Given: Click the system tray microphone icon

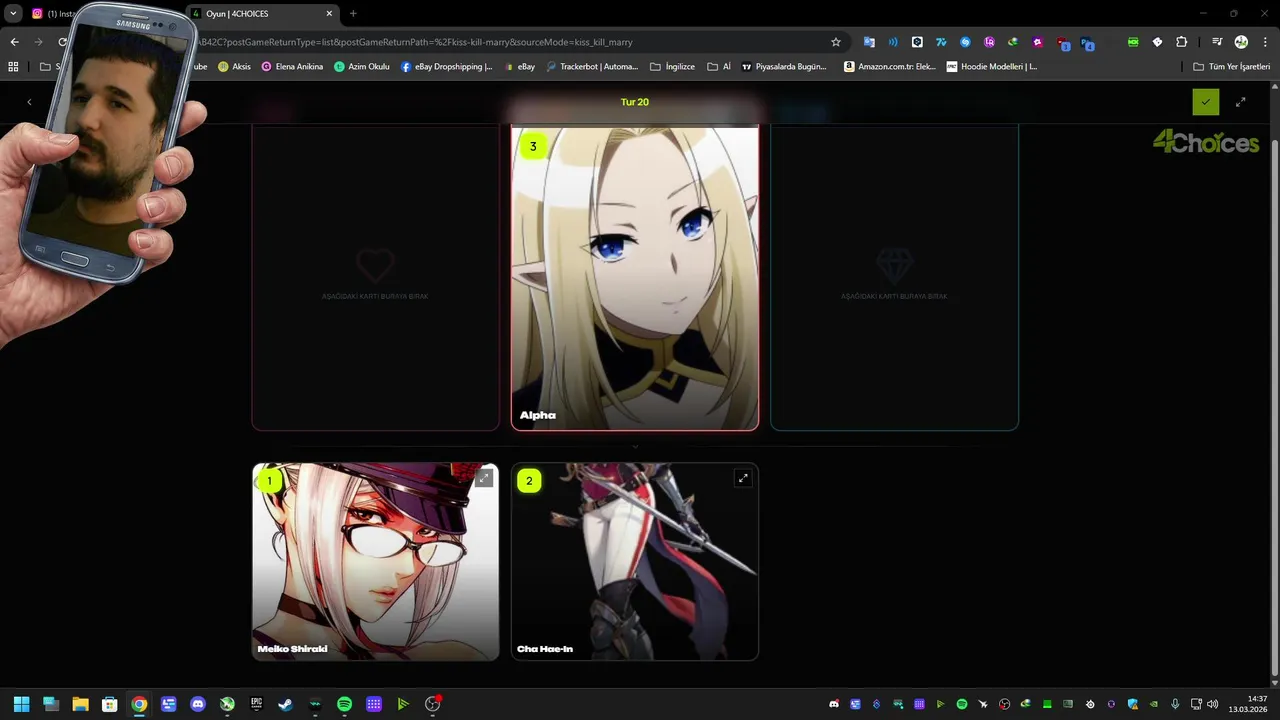Looking at the screenshot, I should click(1175, 704).
